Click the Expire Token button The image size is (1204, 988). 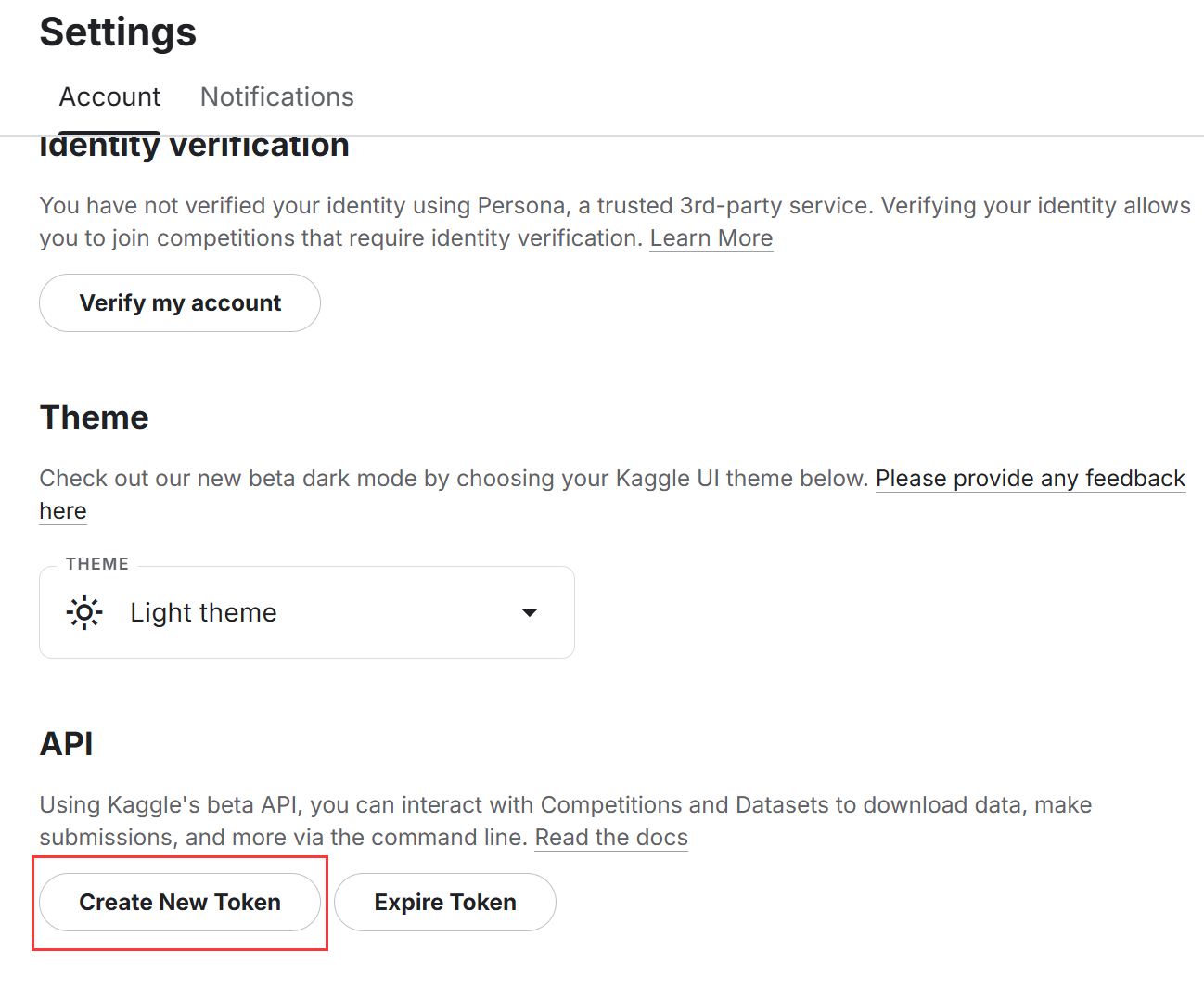[x=445, y=903]
